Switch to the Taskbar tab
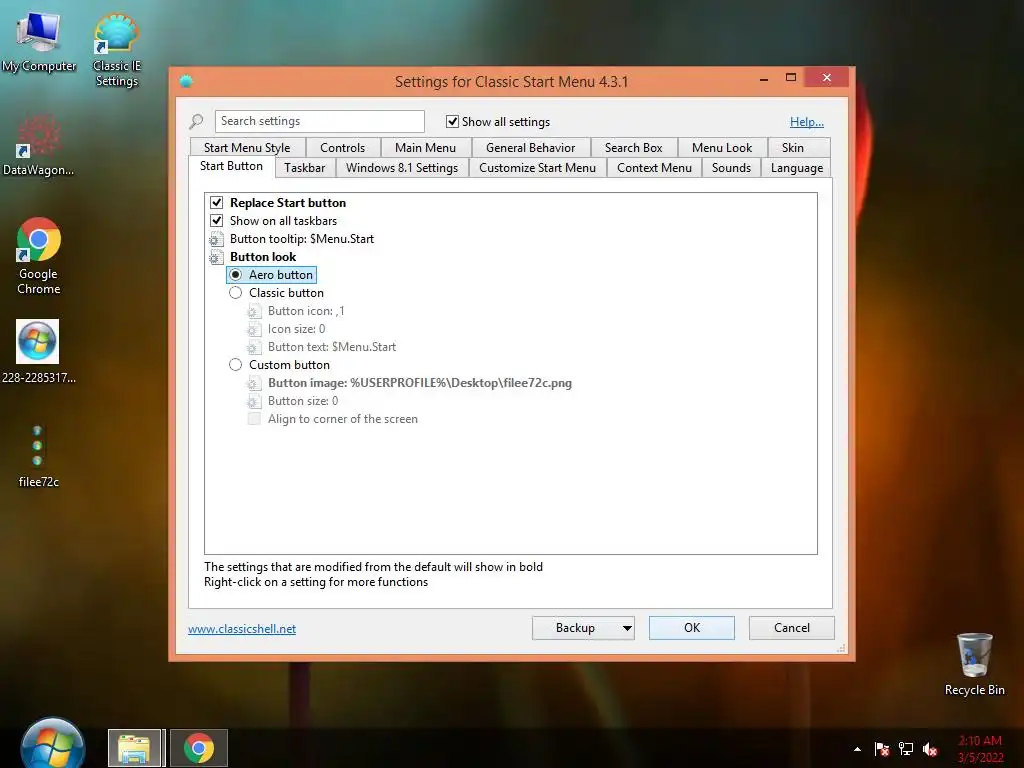Viewport: 1024px width, 768px height. (x=304, y=168)
